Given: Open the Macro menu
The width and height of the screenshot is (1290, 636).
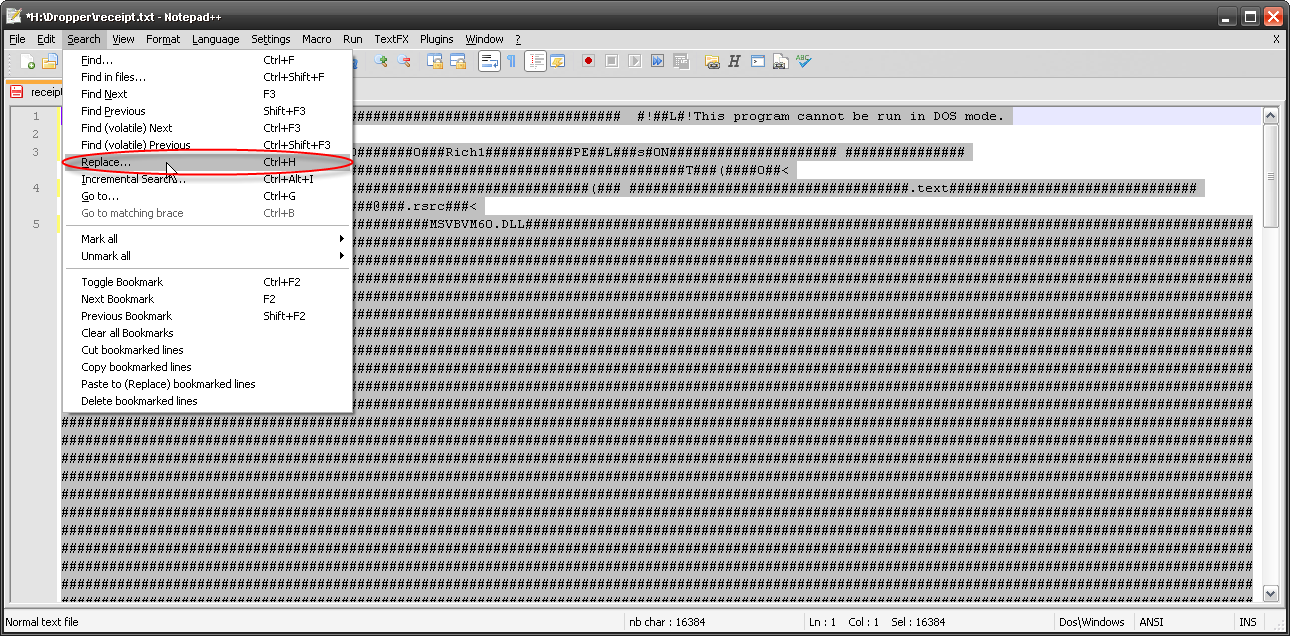Looking at the screenshot, I should pos(316,39).
